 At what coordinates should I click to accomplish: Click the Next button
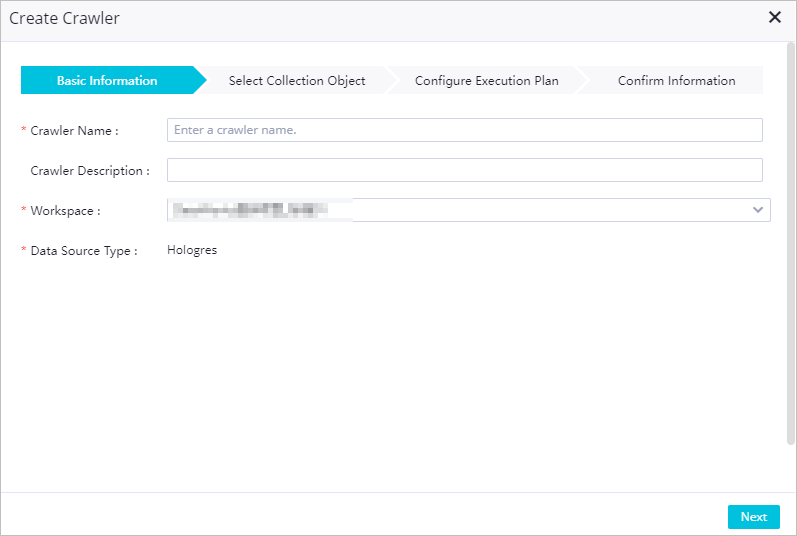click(x=753, y=517)
